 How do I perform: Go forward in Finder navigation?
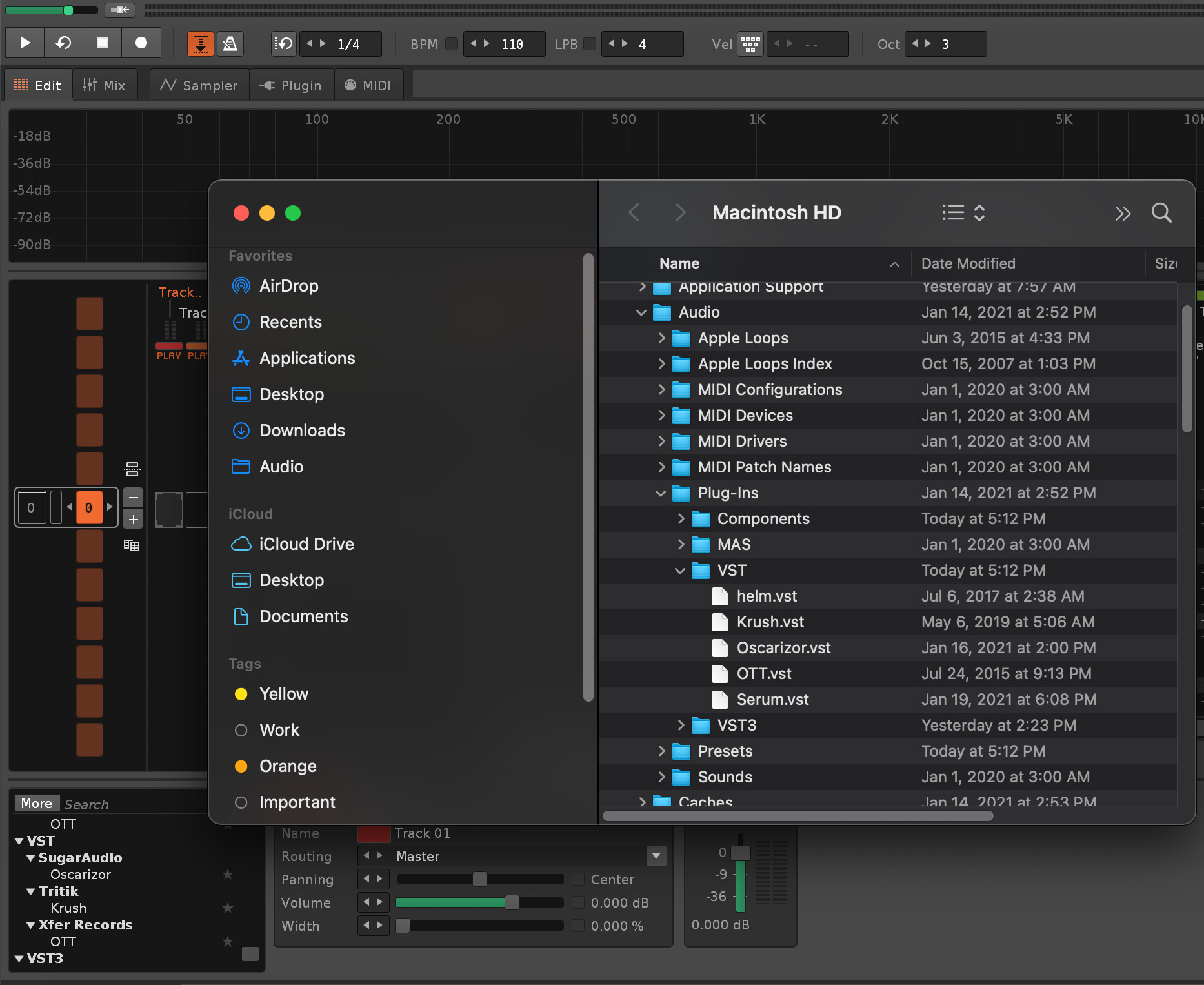[680, 212]
